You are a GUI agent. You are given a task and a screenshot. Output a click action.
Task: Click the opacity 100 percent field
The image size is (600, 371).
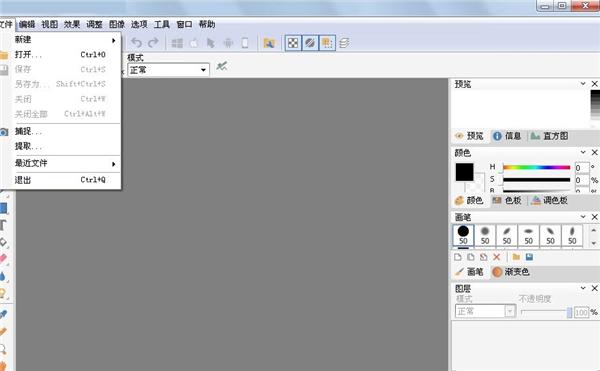581,312
